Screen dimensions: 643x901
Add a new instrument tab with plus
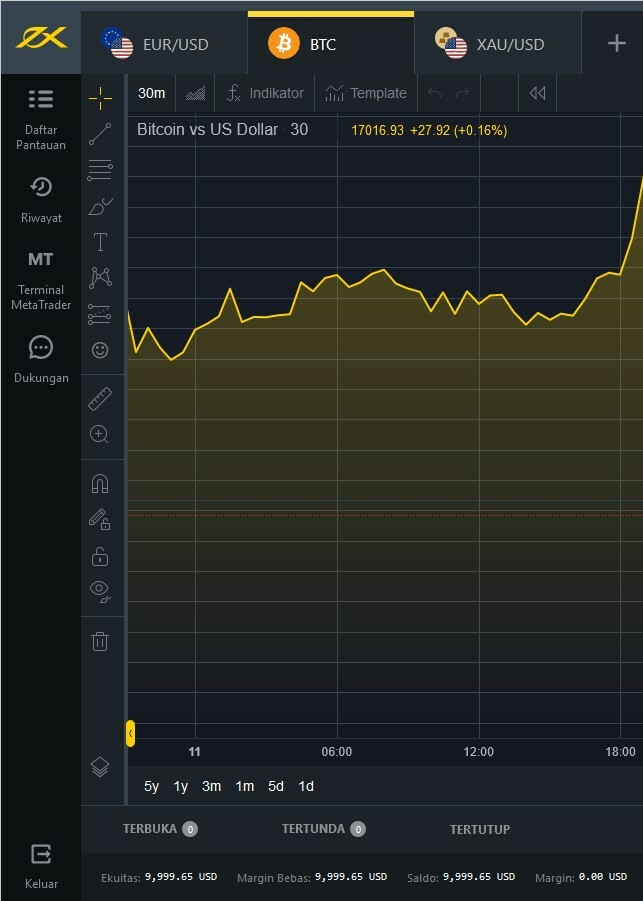point(617,44)
